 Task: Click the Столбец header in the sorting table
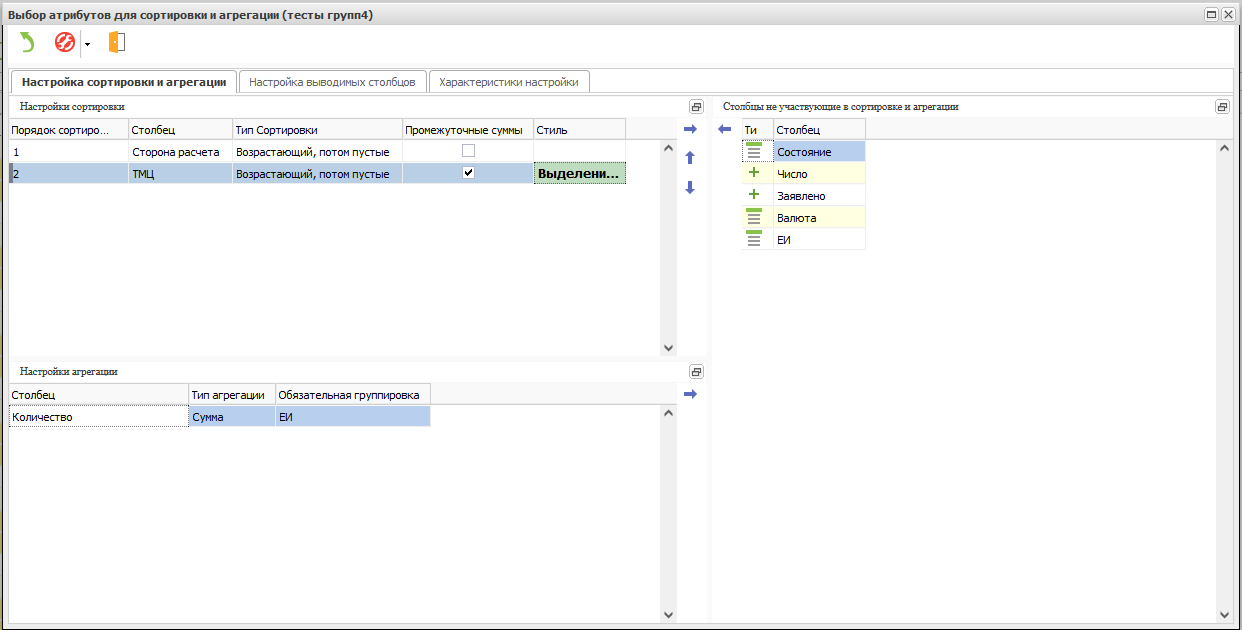(179, 130)
